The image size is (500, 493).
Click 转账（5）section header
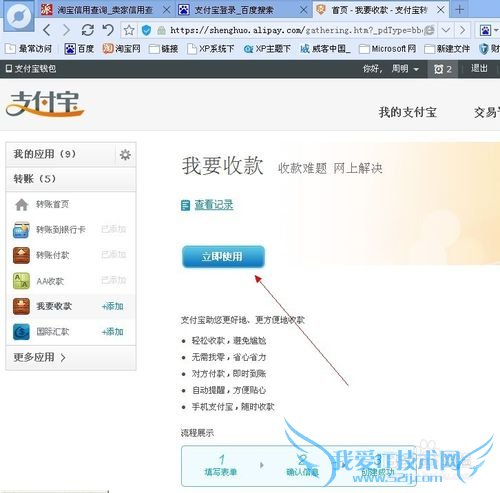[71, 179]
